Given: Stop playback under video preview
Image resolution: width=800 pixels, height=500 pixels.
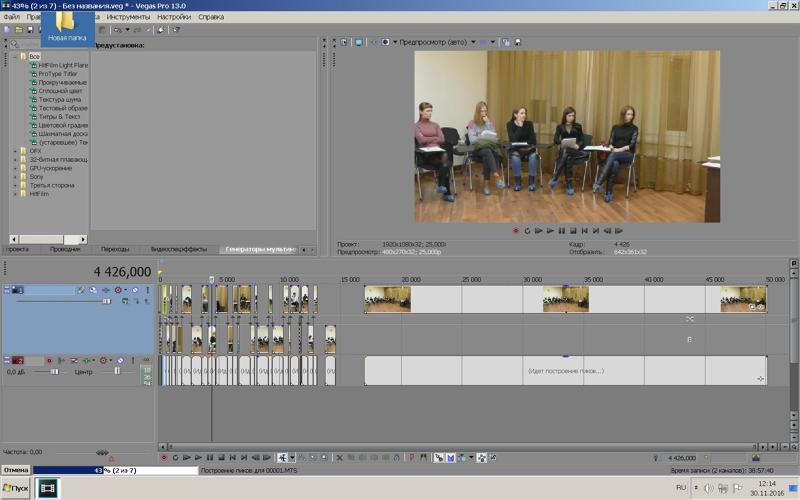Looking at the screenshot, I should click(x=573, y=231).
